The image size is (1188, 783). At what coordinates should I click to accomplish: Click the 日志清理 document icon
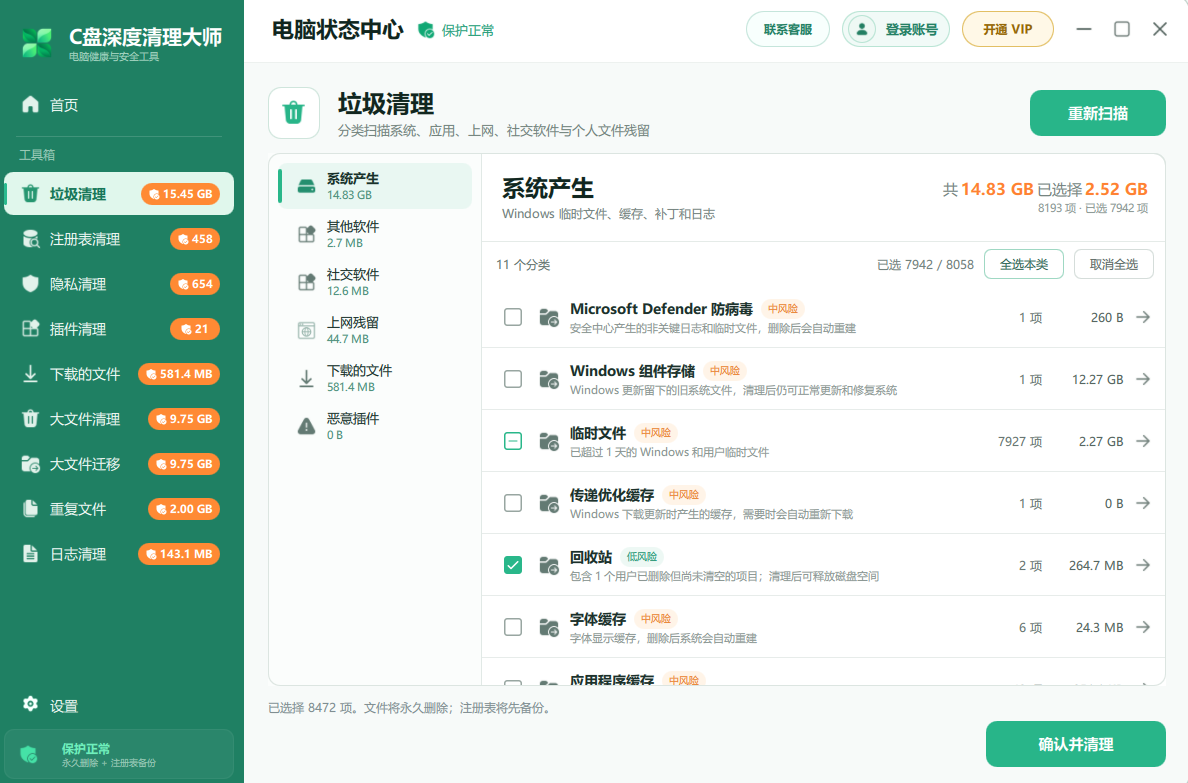tap(30, 554)
